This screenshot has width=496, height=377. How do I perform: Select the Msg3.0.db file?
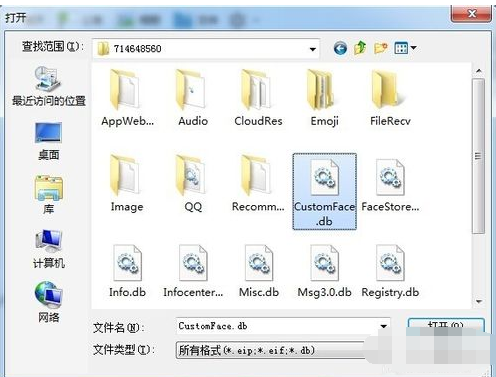pos(324,271)
